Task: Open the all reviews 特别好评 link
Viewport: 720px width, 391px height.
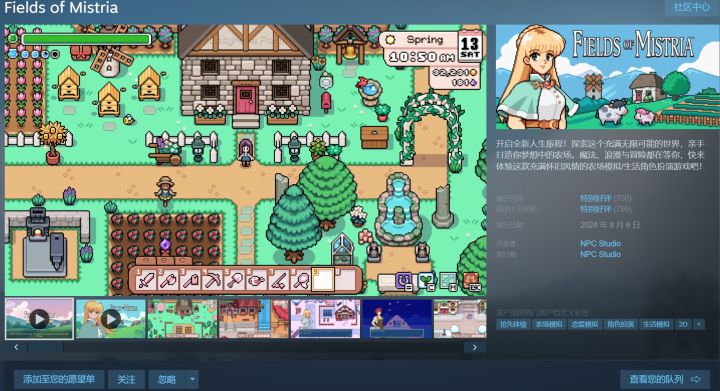Action: click(x=596, y=209)
